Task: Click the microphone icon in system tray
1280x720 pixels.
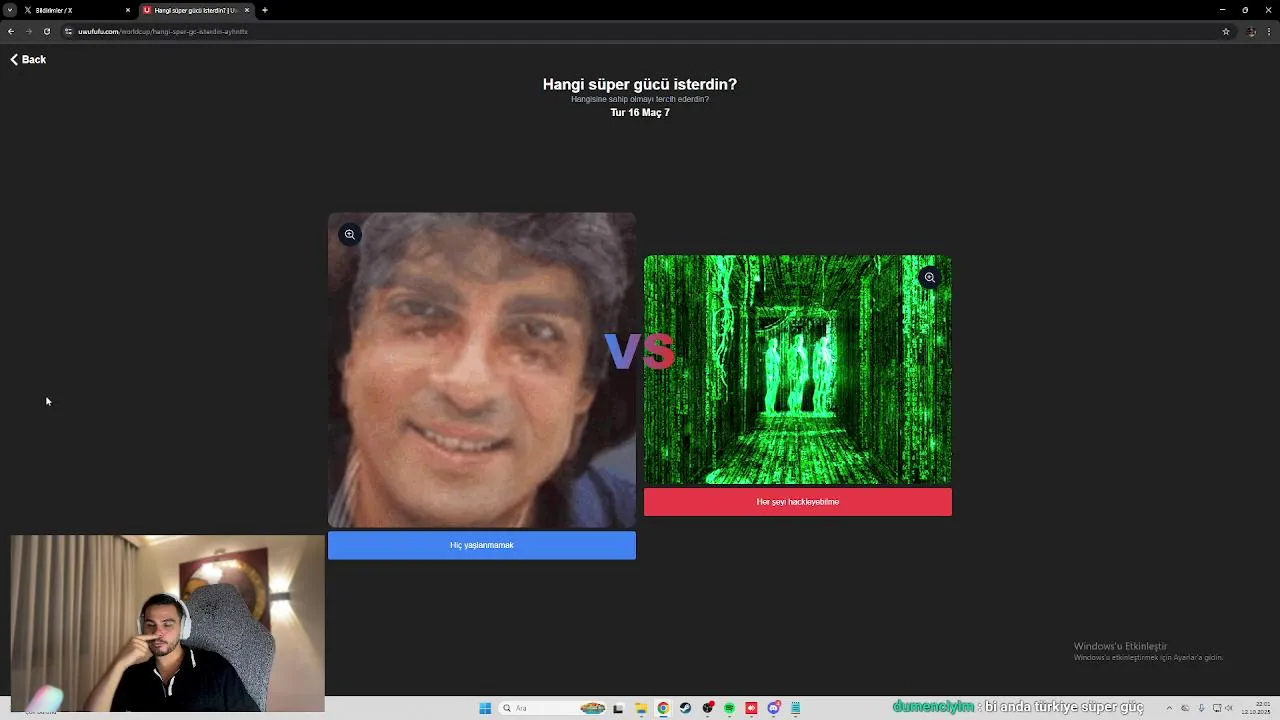Action: point(1201,708)
